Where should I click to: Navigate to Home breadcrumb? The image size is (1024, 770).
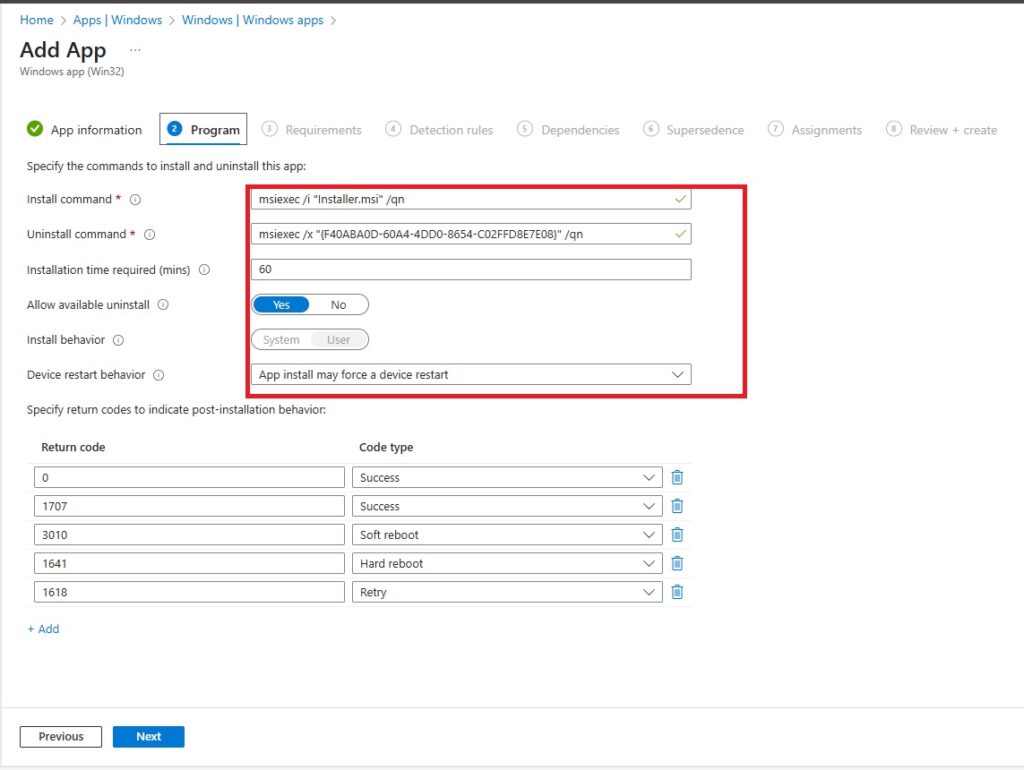click(37, 20)
